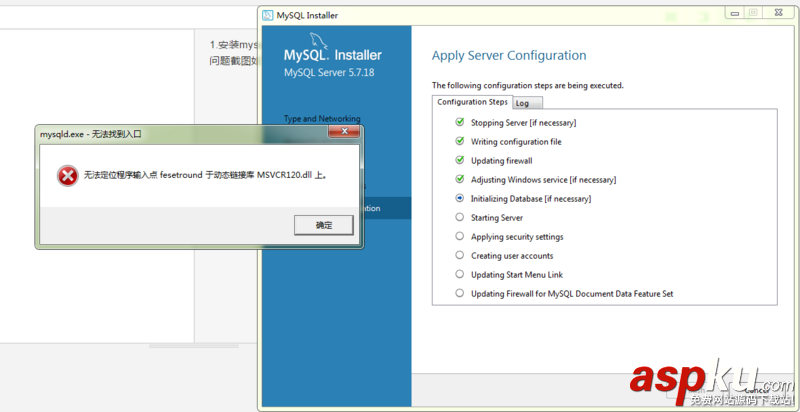
Task: Click the Adjusting Windows service text
Action: pyautogui.click(x=543, y=180)
